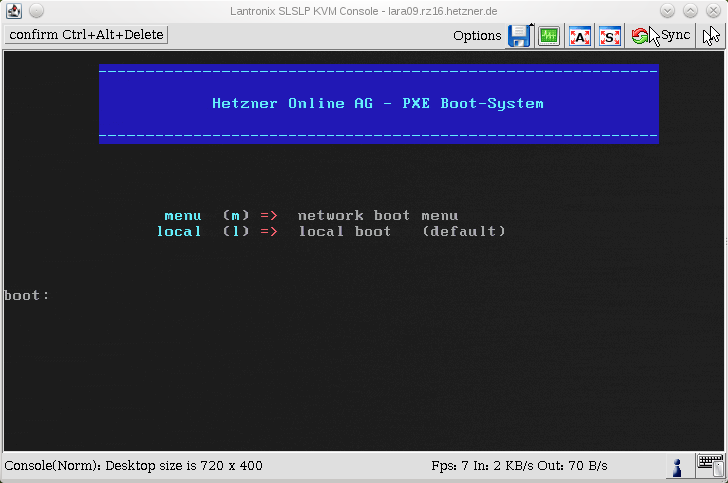Click the scaling 'S' icon in toolbar
This screenshot has height=483, width=728.
tap(610, 36)
